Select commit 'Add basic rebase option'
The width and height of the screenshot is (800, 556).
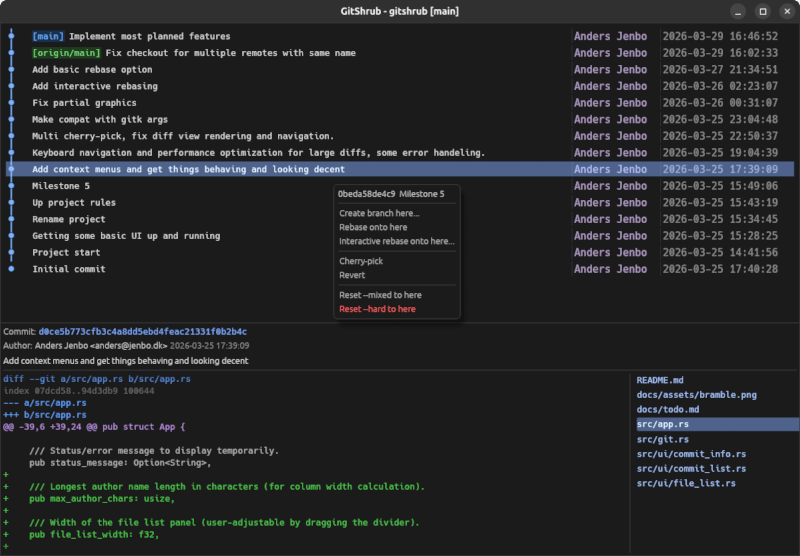click(x=399, y=69)
